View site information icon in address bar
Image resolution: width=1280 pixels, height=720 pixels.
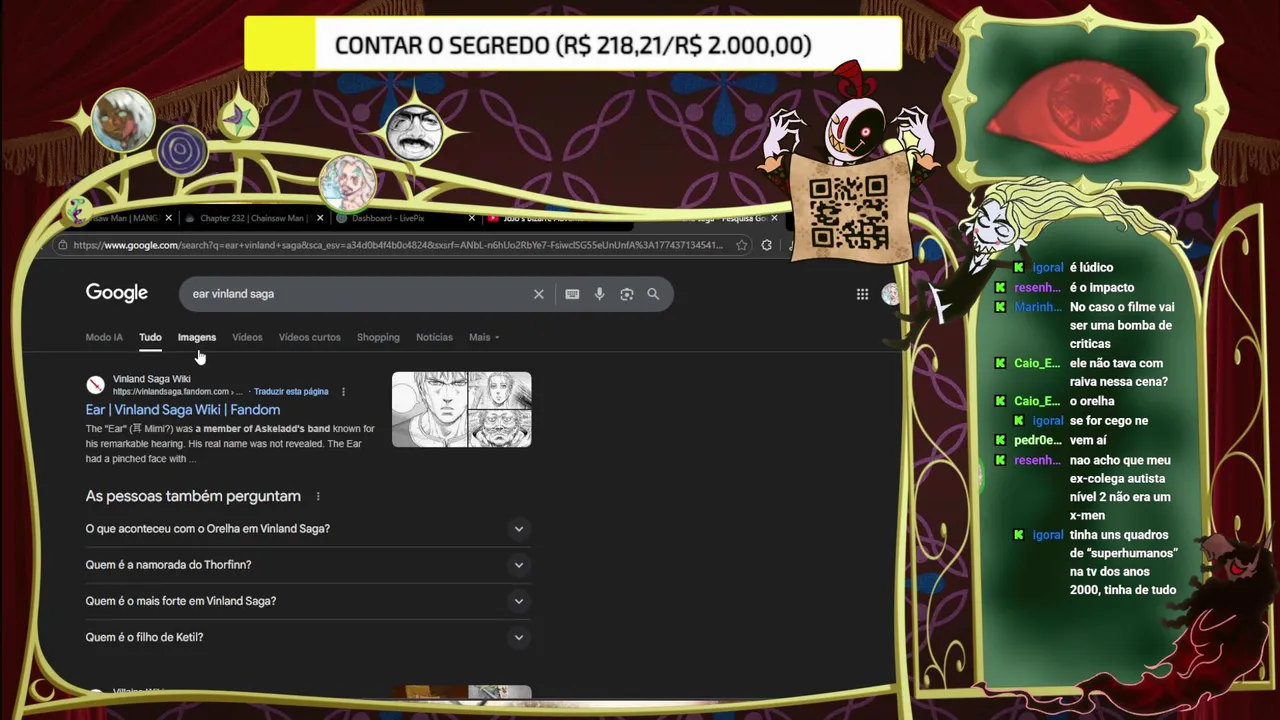point(63,245)
